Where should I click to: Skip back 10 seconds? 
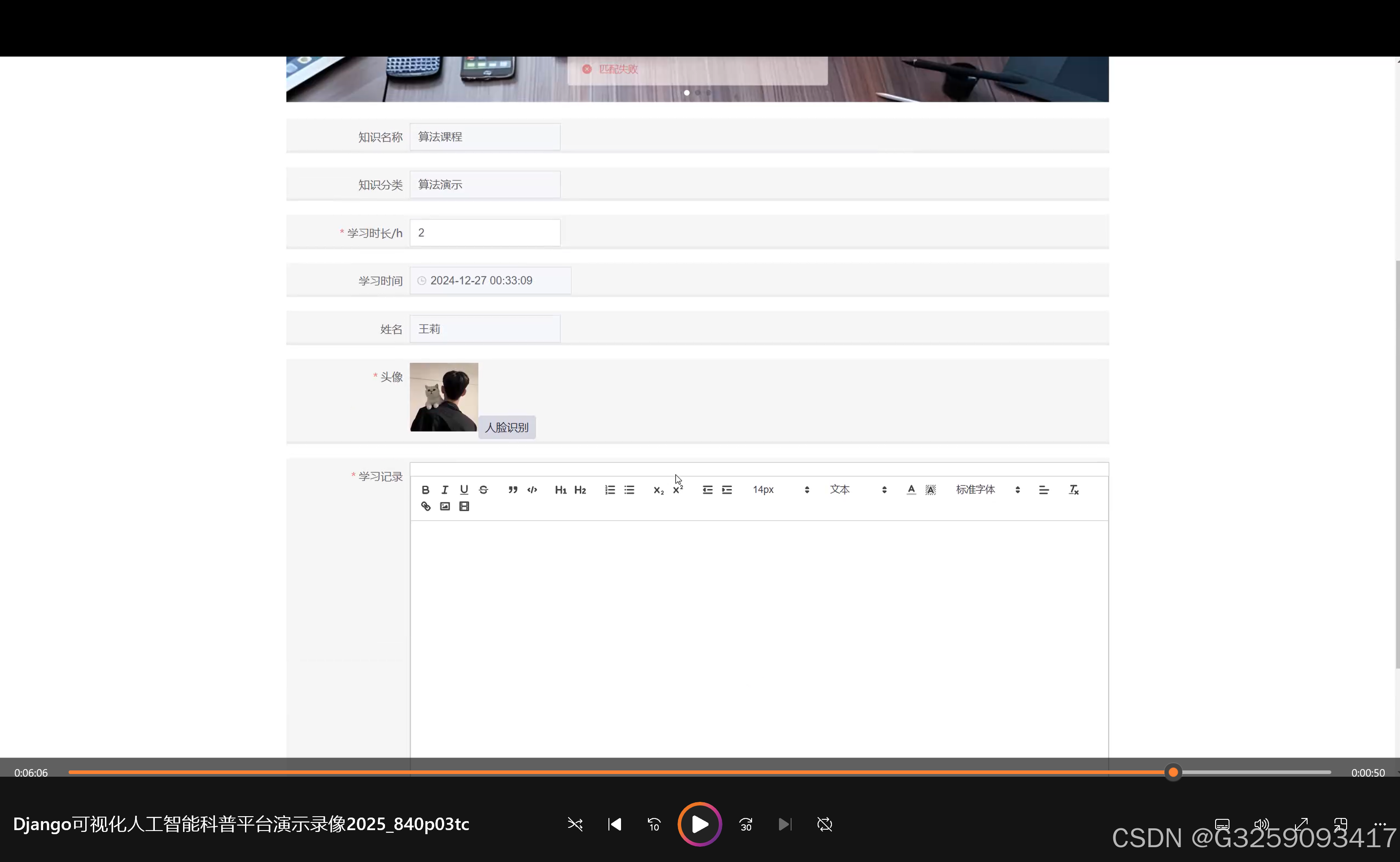click(x=654, y=824)
